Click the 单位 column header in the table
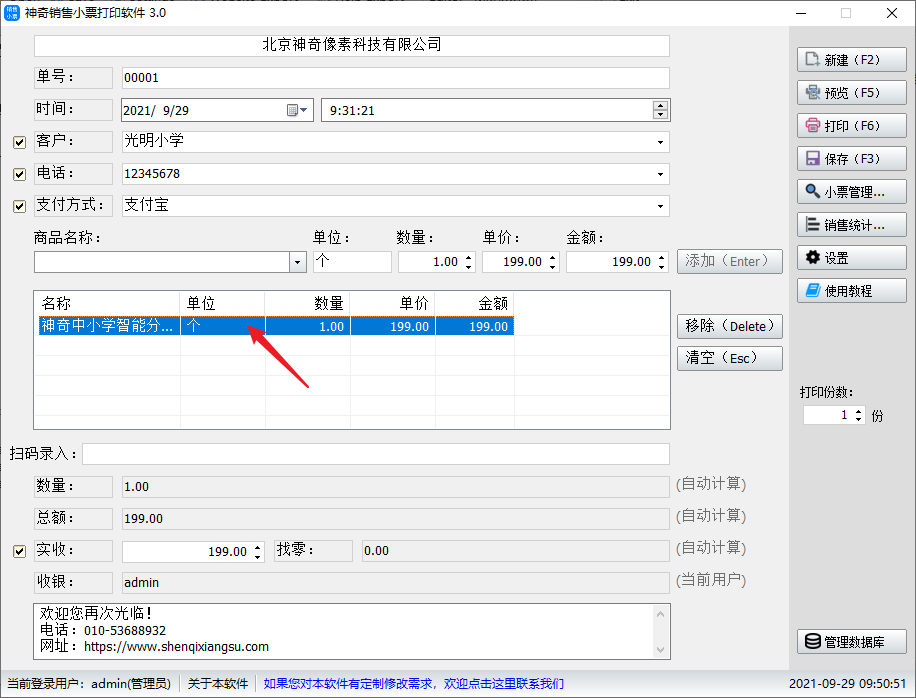 pyautogui.click(x=223, y=303)
